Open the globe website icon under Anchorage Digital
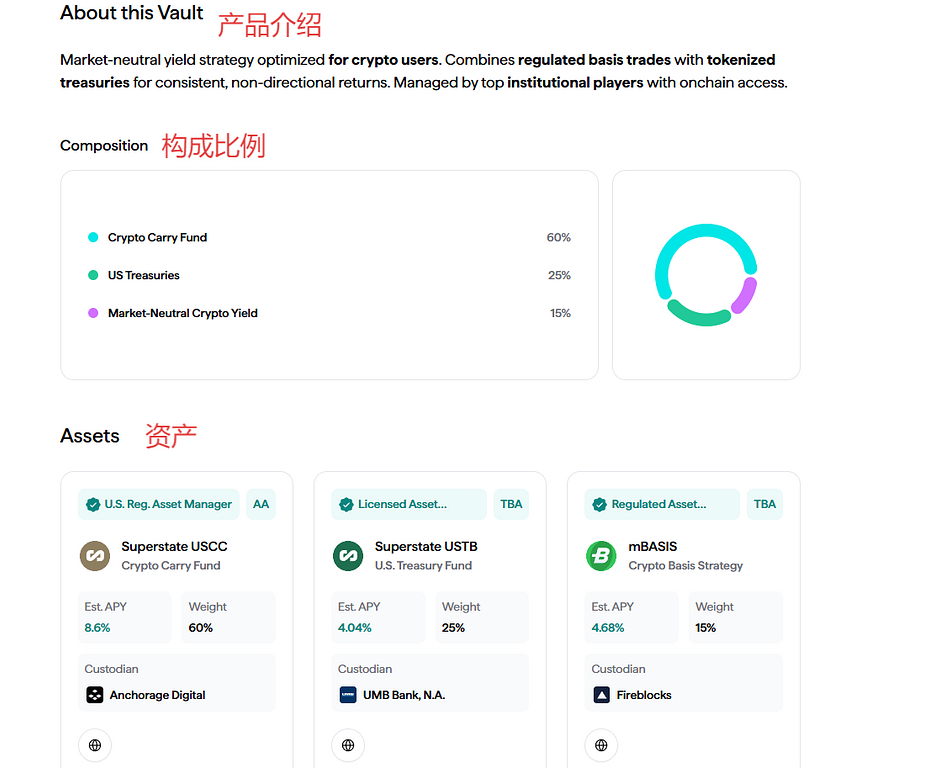The width and height of the screenshot is (925, 768). pyautogui.click(x=95, y=745)
